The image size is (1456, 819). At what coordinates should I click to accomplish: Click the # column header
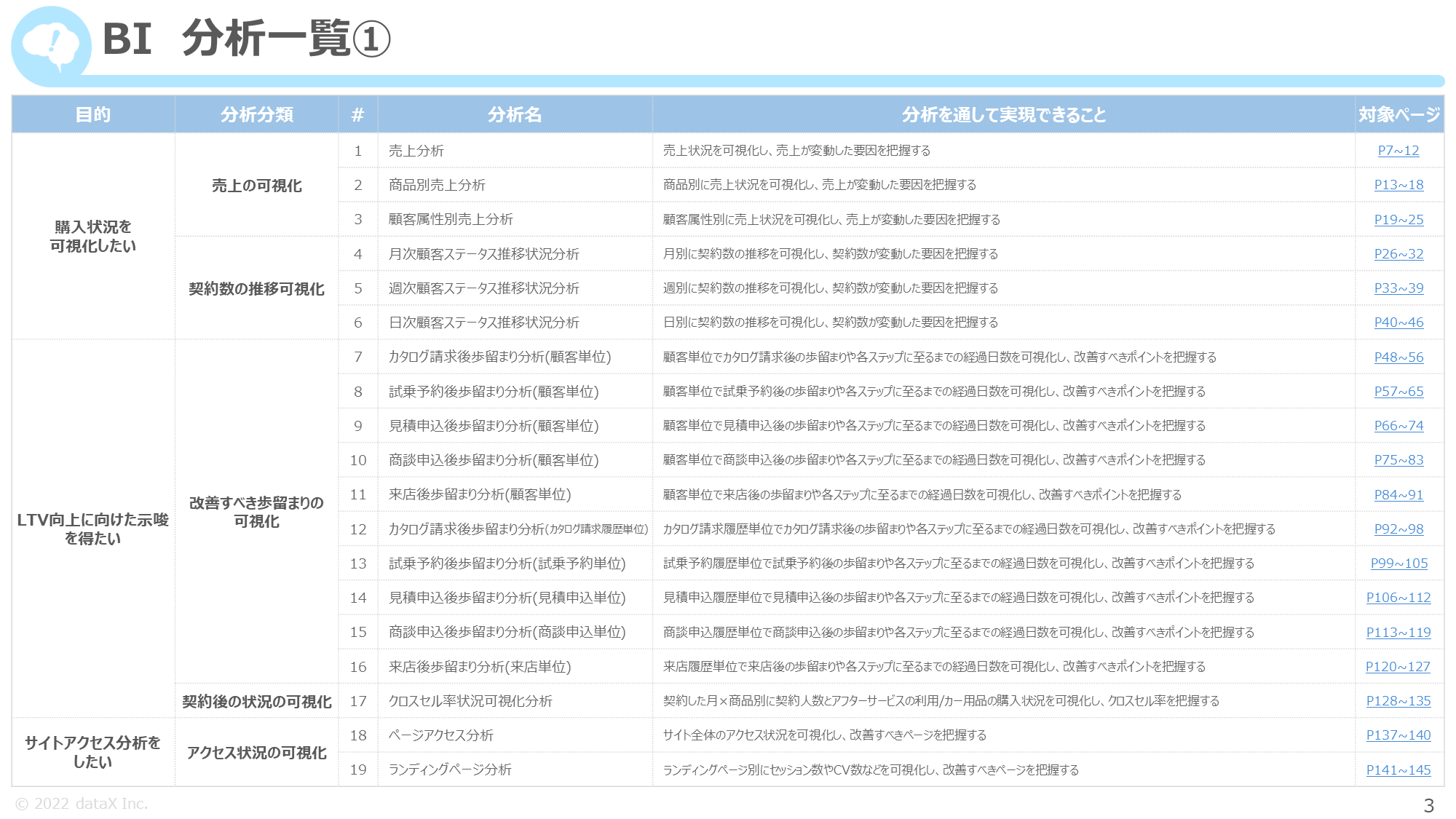[x=357, y=114]
